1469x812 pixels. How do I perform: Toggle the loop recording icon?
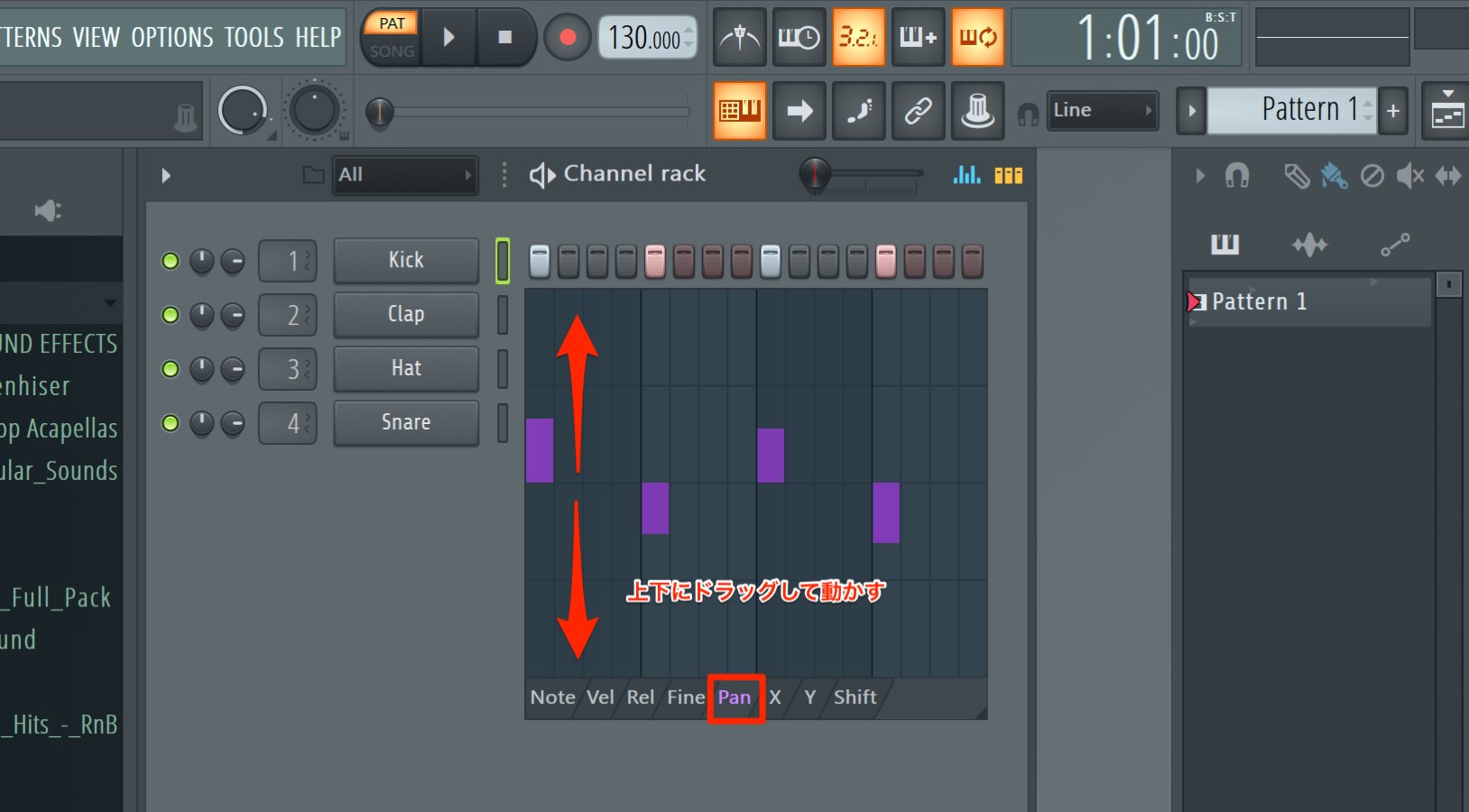(x=977, y=37)
